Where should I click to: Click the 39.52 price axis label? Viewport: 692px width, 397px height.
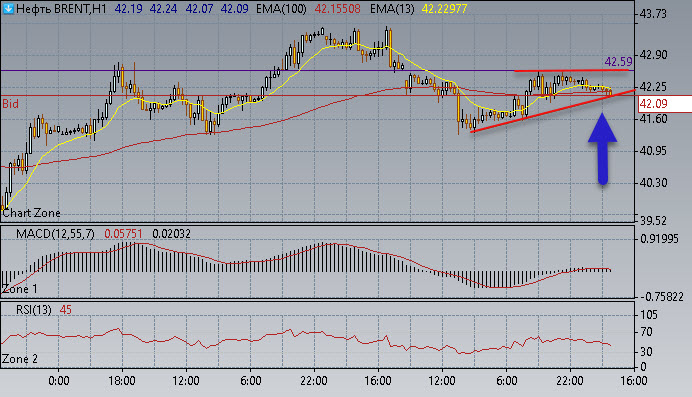[x=653, y=220]
